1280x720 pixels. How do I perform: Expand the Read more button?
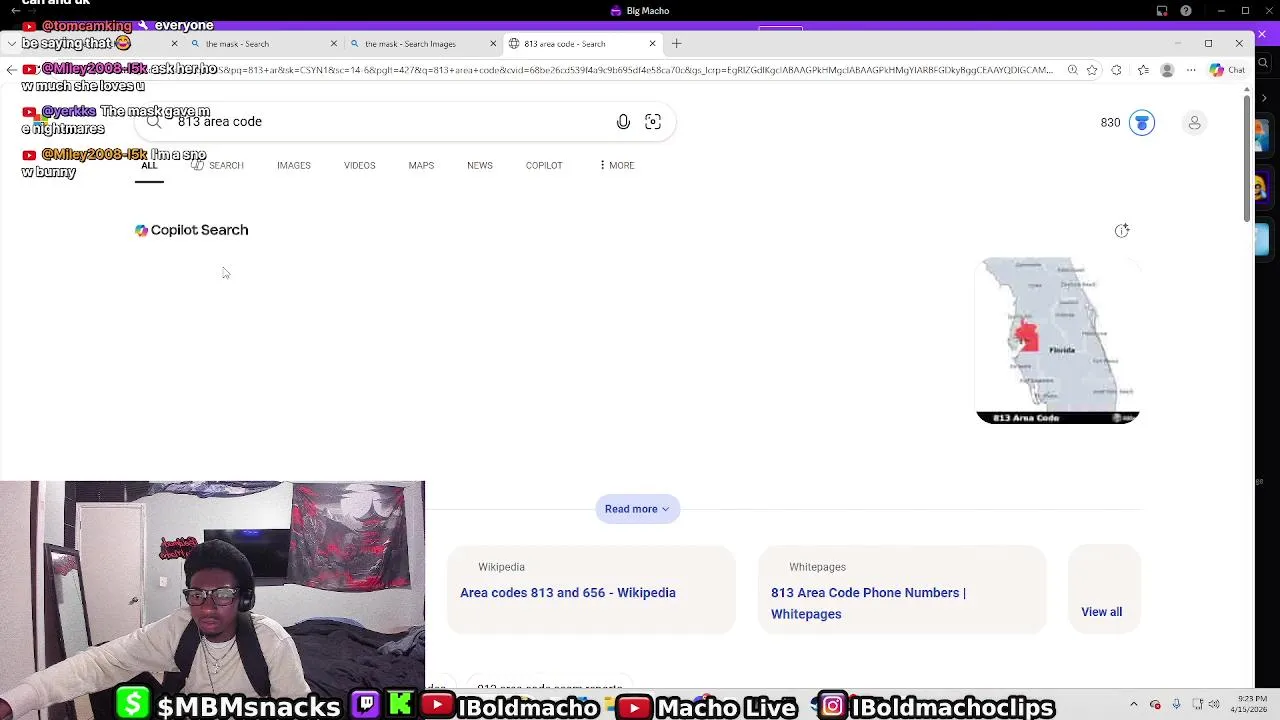[x=637, y=509]
